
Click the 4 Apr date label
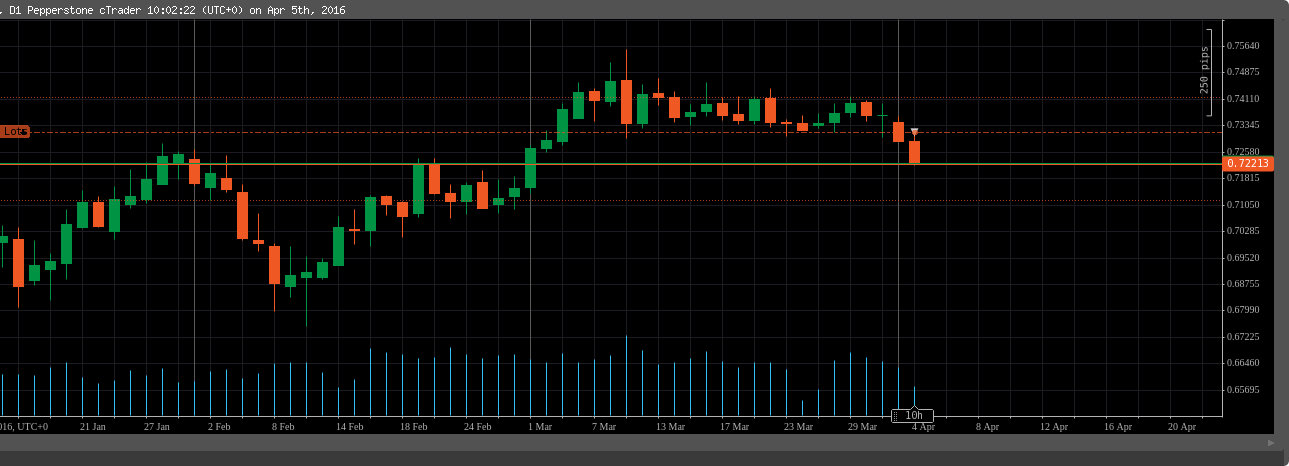pyautogui.click(x=923, y=427)
